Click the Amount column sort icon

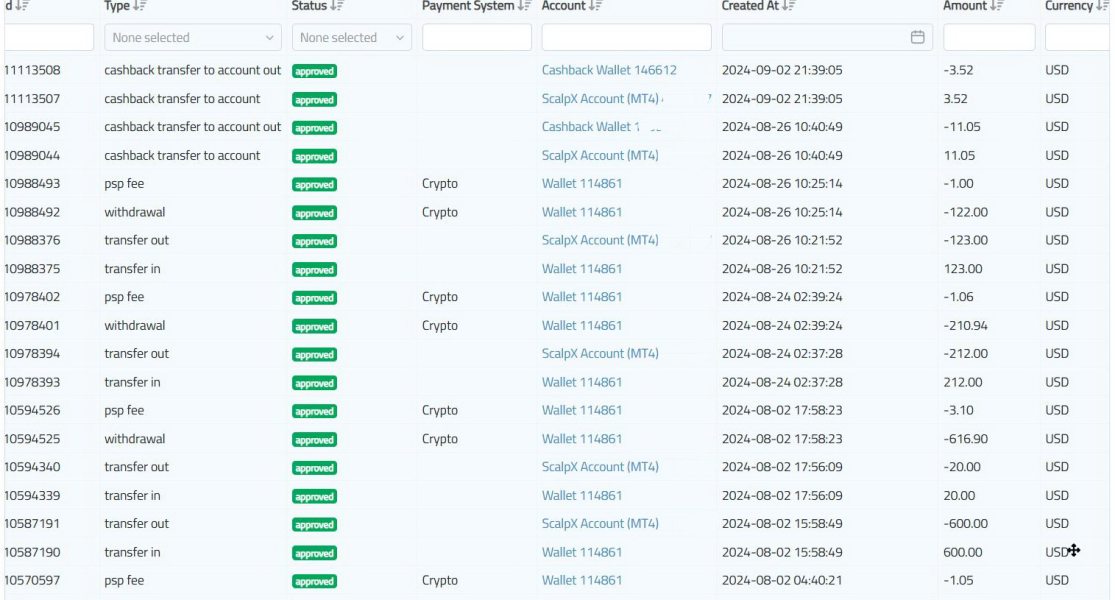pyautogui.click(x=995, y=7)
